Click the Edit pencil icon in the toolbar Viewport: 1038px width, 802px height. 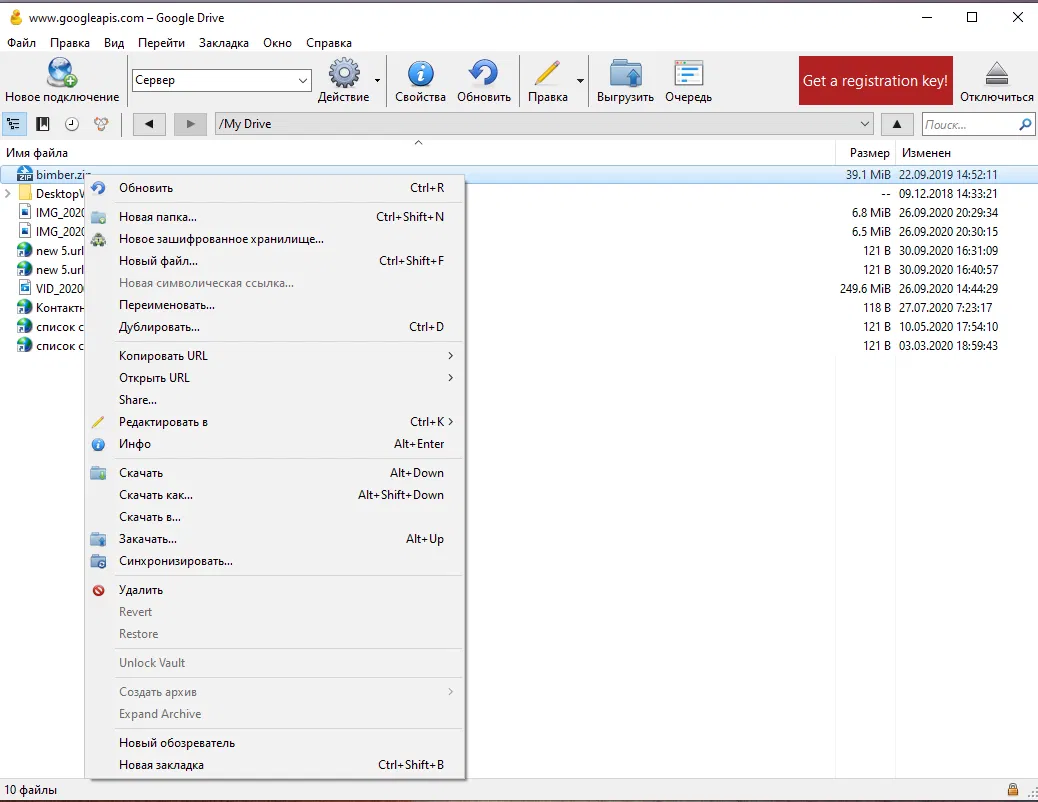pyautogui.click(x=547, y=73)
